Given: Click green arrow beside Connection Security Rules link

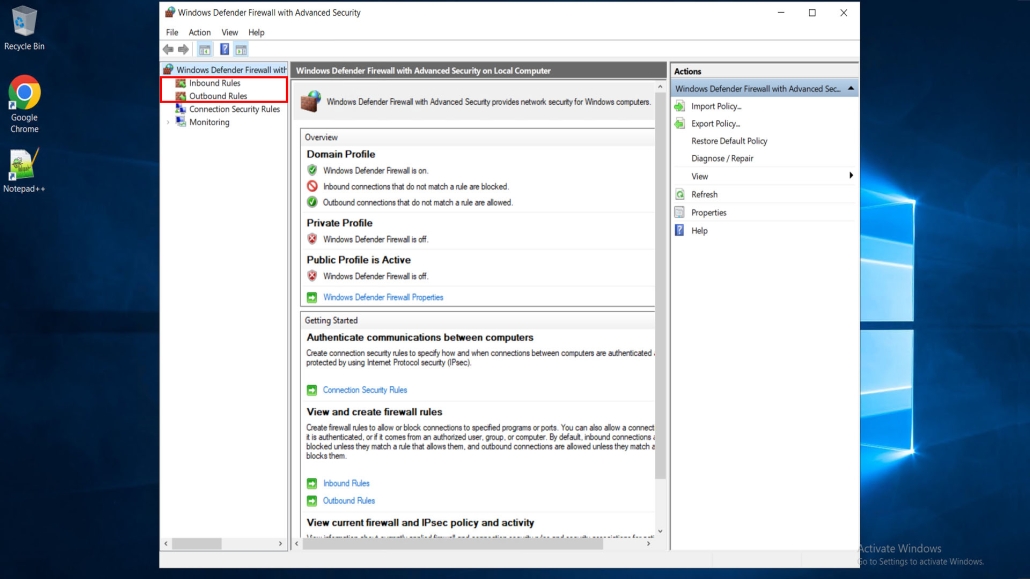Looking at the screenshot, I should [312, 390].
